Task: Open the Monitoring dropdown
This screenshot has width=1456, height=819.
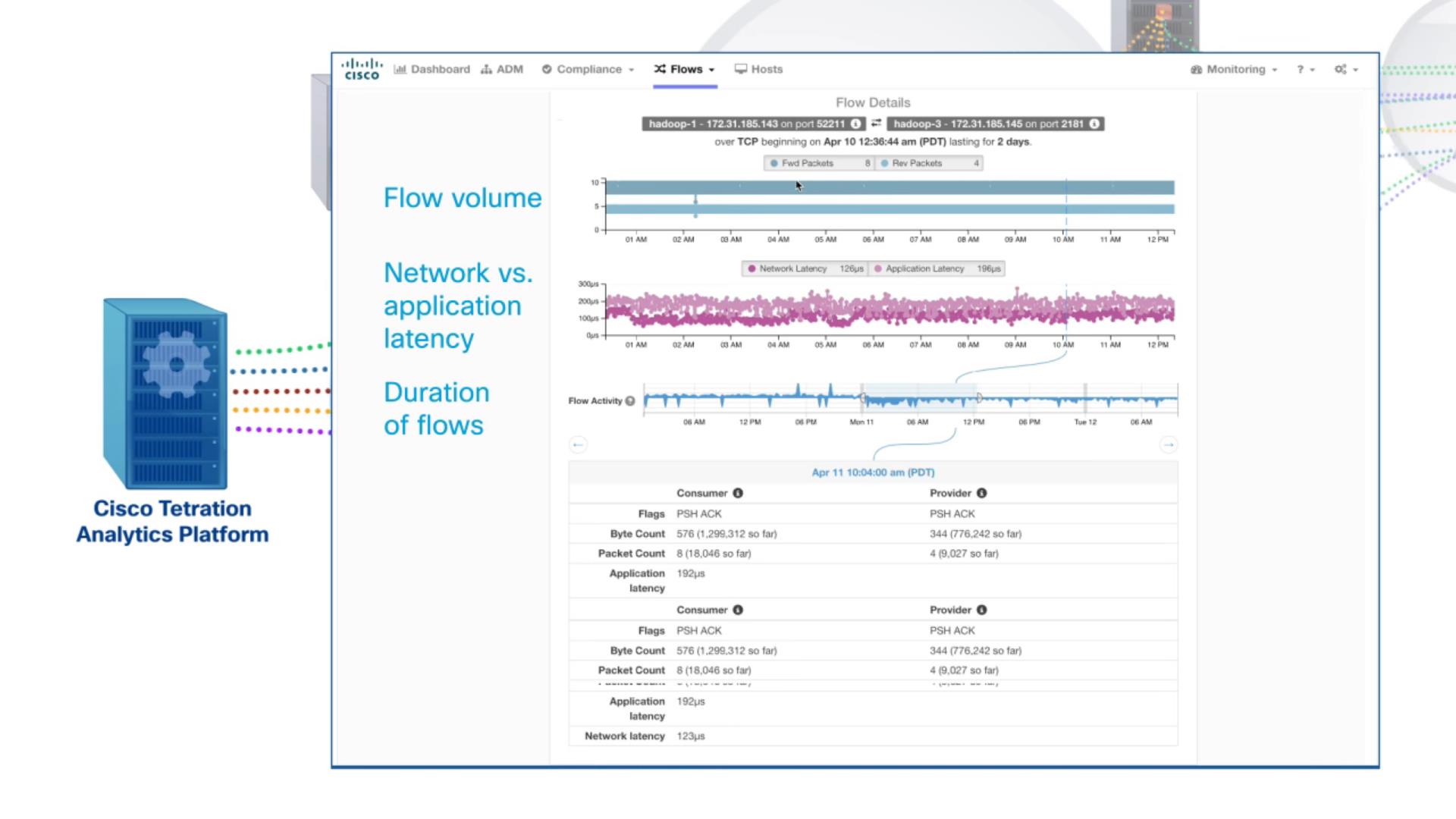Action: [x=1235, y=69]
